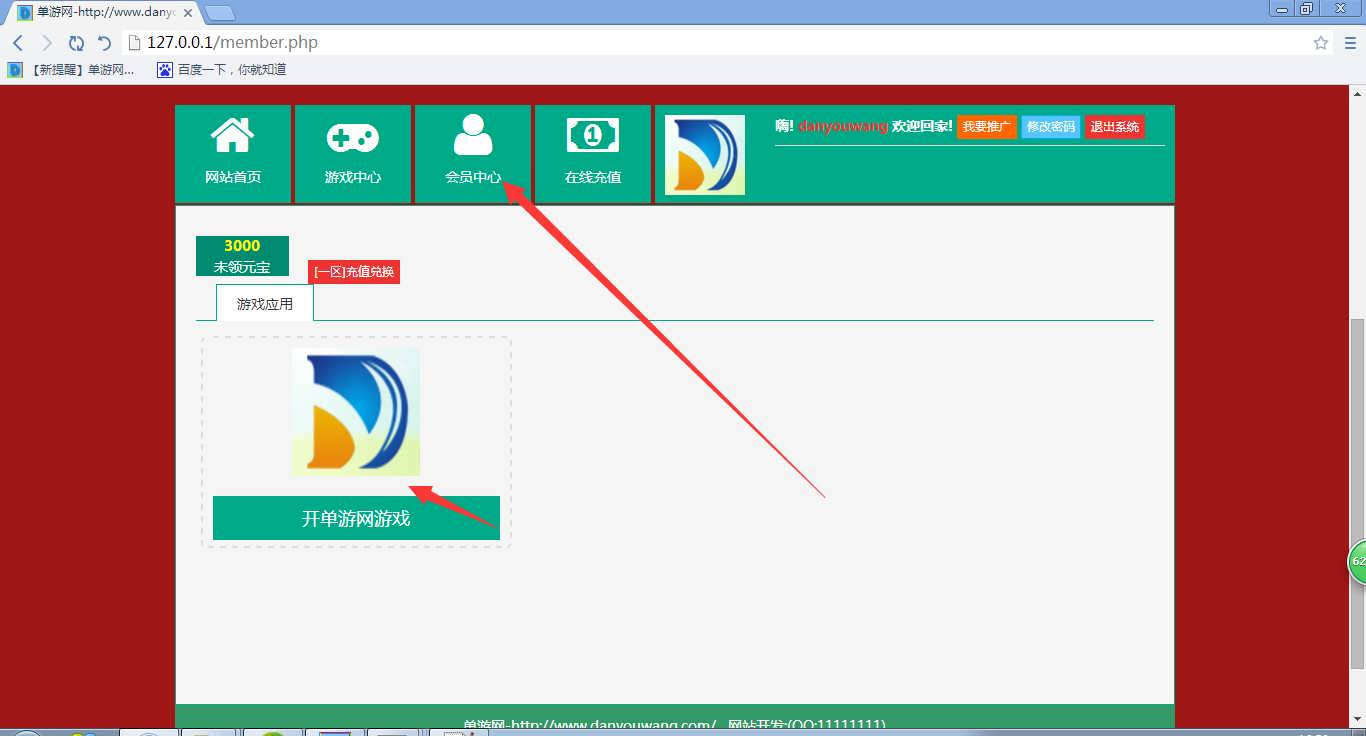1366x736 pixels.
Task: Click the address bar URL field
Action: point(700,43)
